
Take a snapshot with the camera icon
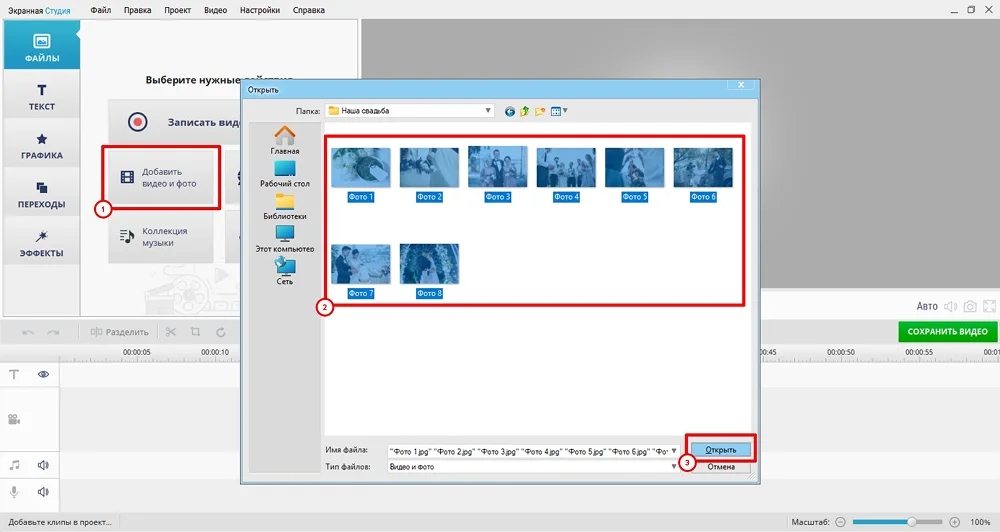969,306
